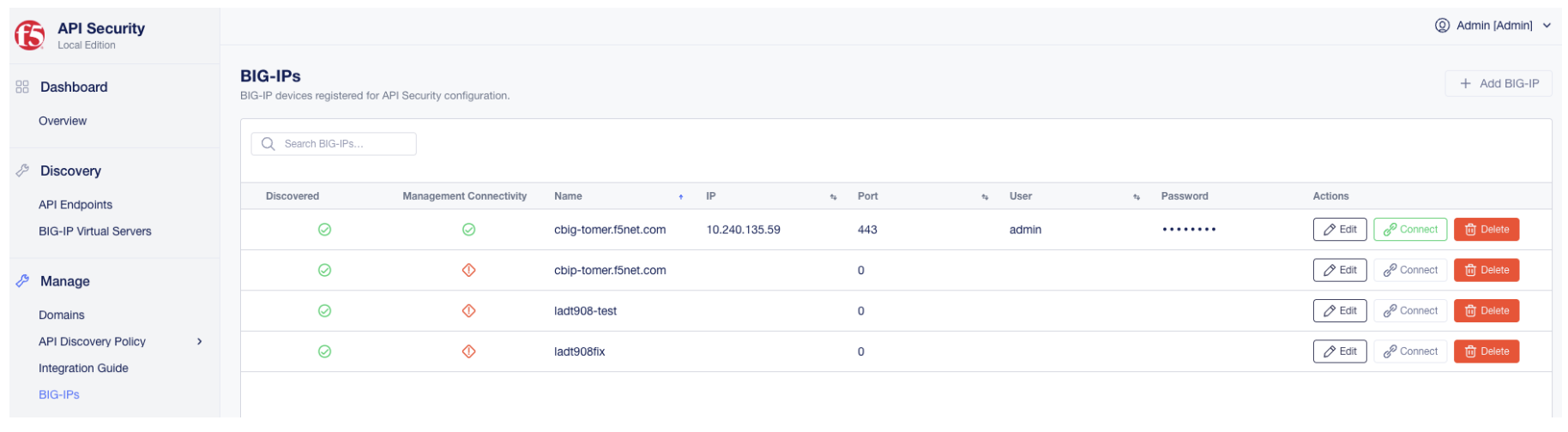Connect the cbip-tomer.f5net.com device
The height and width of the screenshot is (432, 1568).
[1410, 270]
